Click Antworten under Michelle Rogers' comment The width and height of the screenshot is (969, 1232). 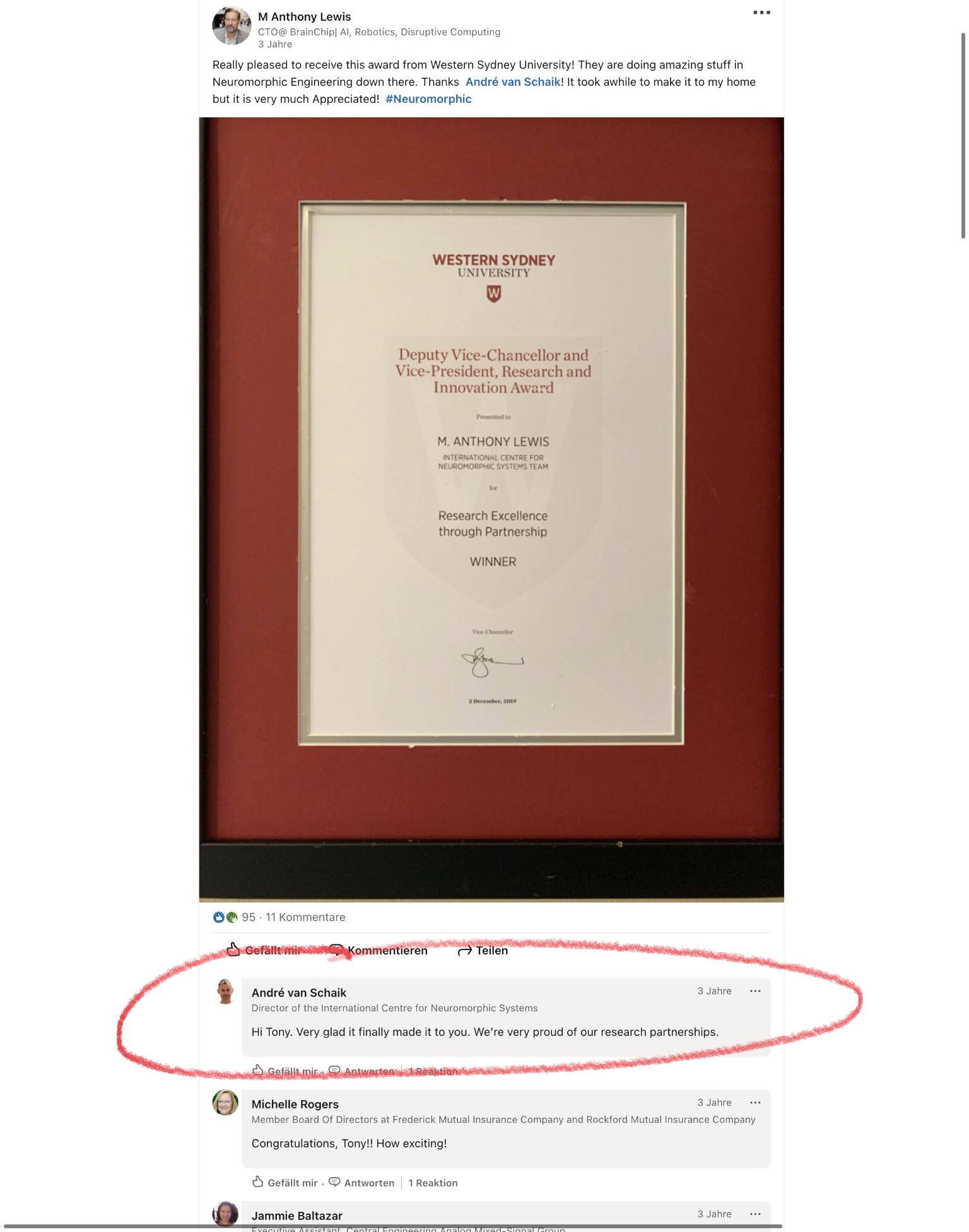coord(361,1183)
